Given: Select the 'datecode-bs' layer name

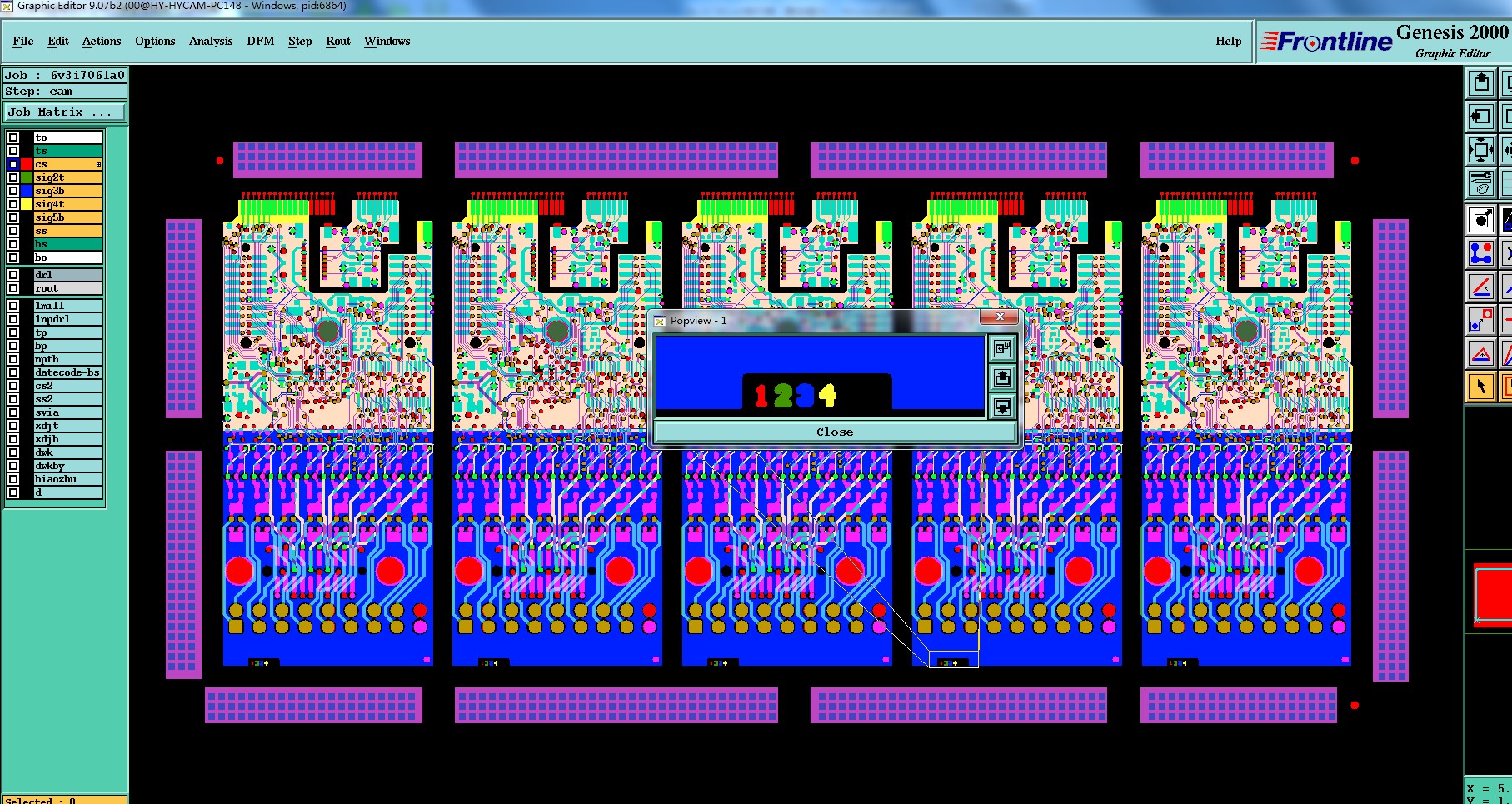Looking at the screenshot, I should coord(67,372).
